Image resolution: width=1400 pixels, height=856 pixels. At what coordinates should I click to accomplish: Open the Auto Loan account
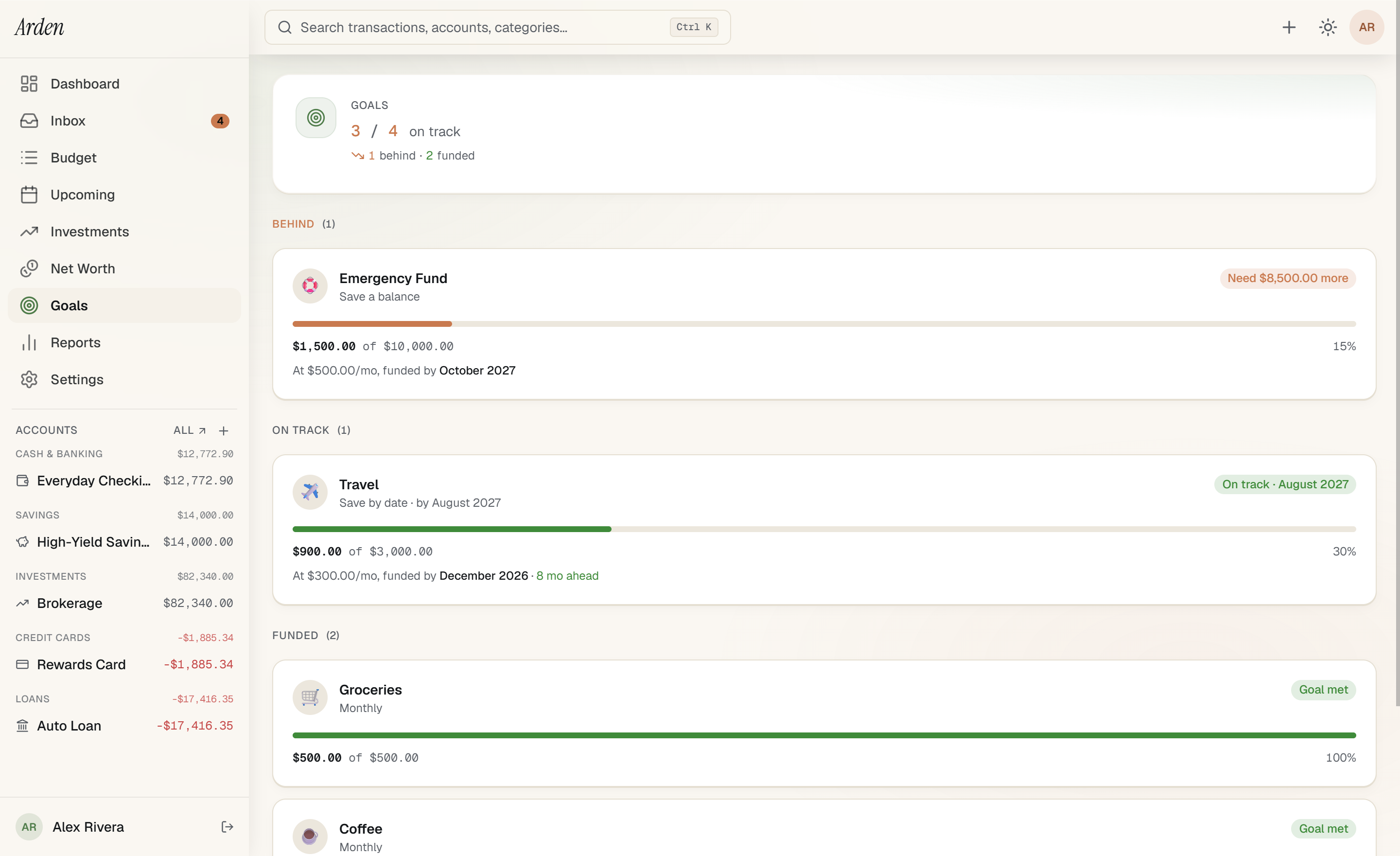124,726
